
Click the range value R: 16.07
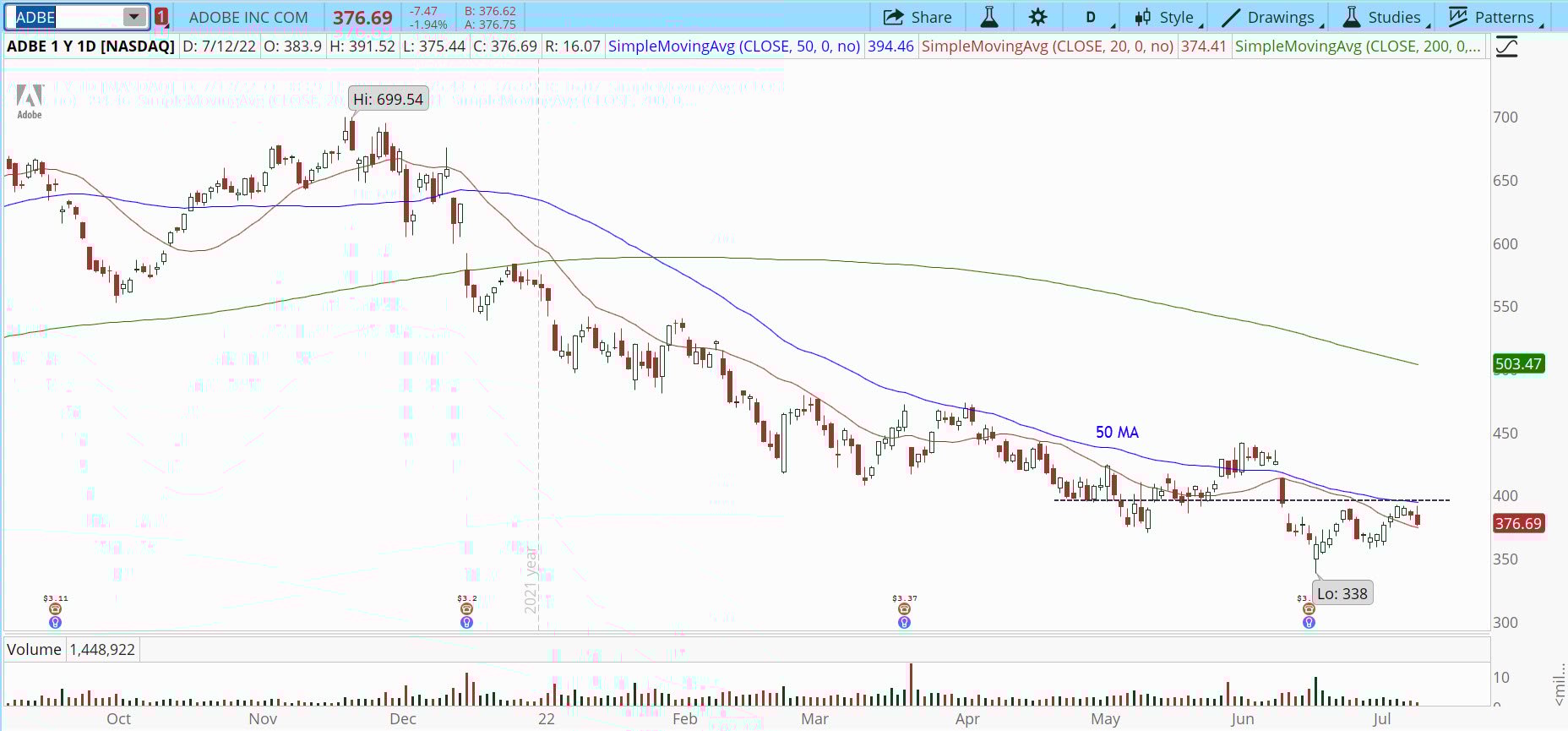point(573,46)
